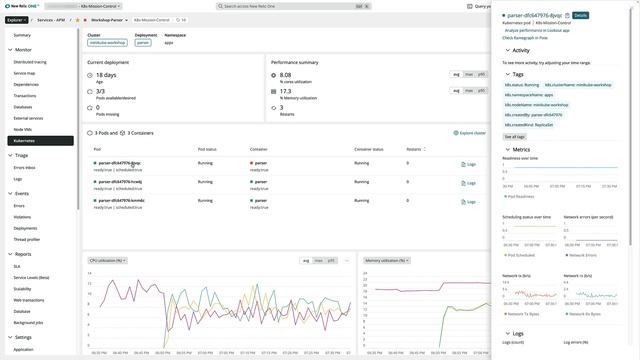This screenshot has width=640, height=360.
Task: Select avg for % memory utilization
Action: 456,91
